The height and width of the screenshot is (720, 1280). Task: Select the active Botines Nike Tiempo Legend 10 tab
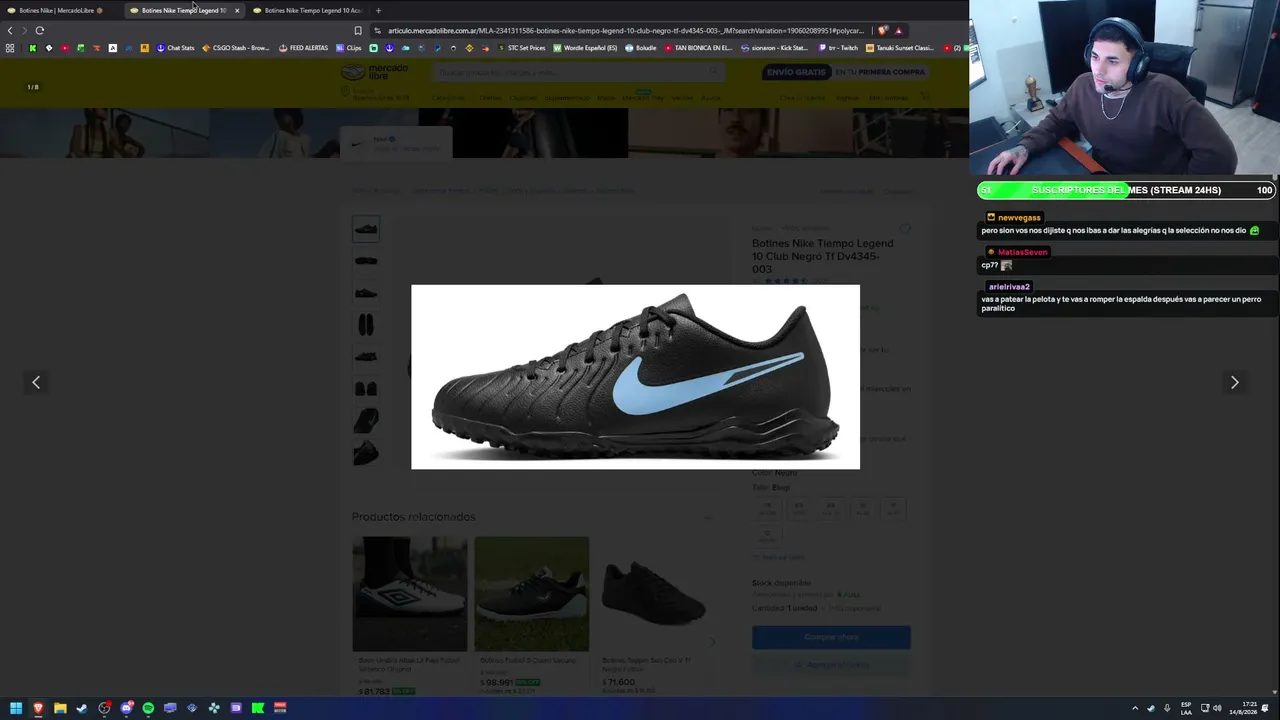click(184, 10)
